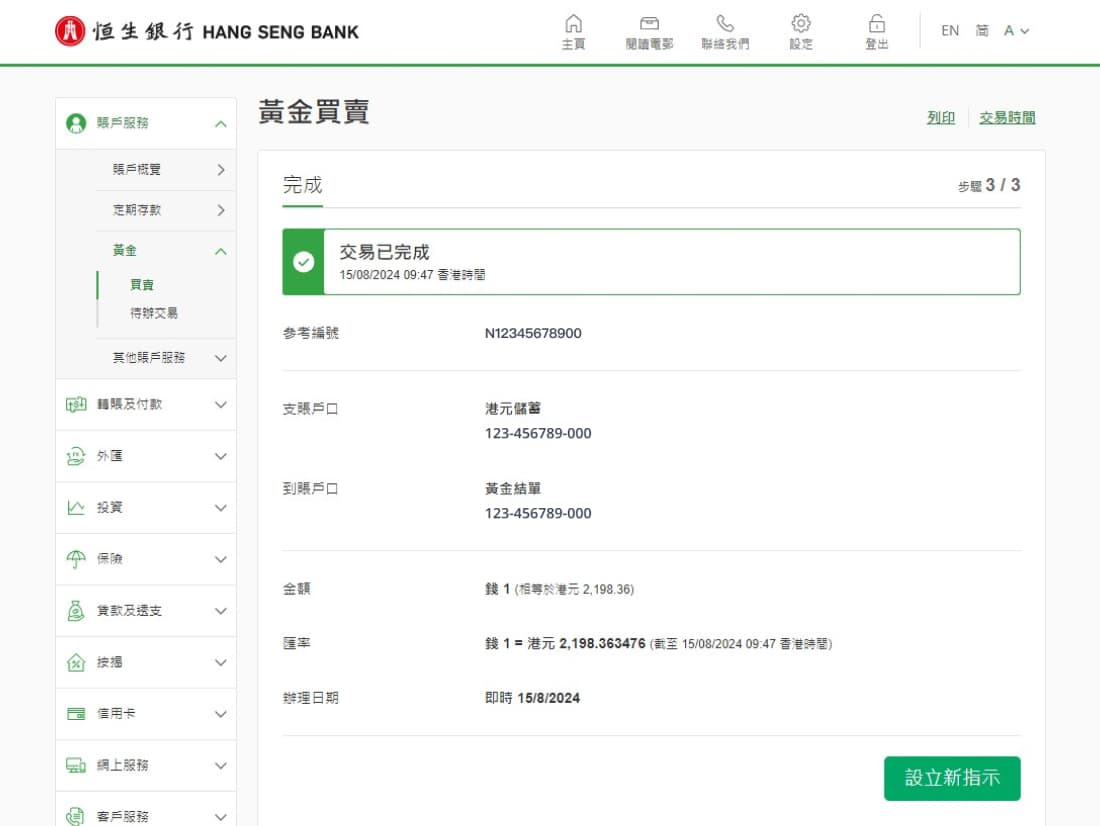Go to 主頁 home icon
Screen dimensions: 1100x826
(573, 24)
